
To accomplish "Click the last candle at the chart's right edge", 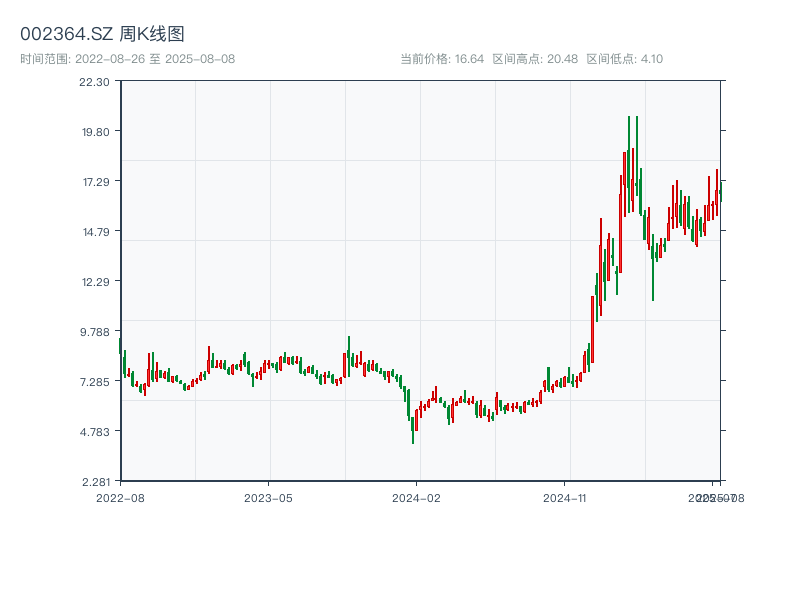I will tap(720, 191).
